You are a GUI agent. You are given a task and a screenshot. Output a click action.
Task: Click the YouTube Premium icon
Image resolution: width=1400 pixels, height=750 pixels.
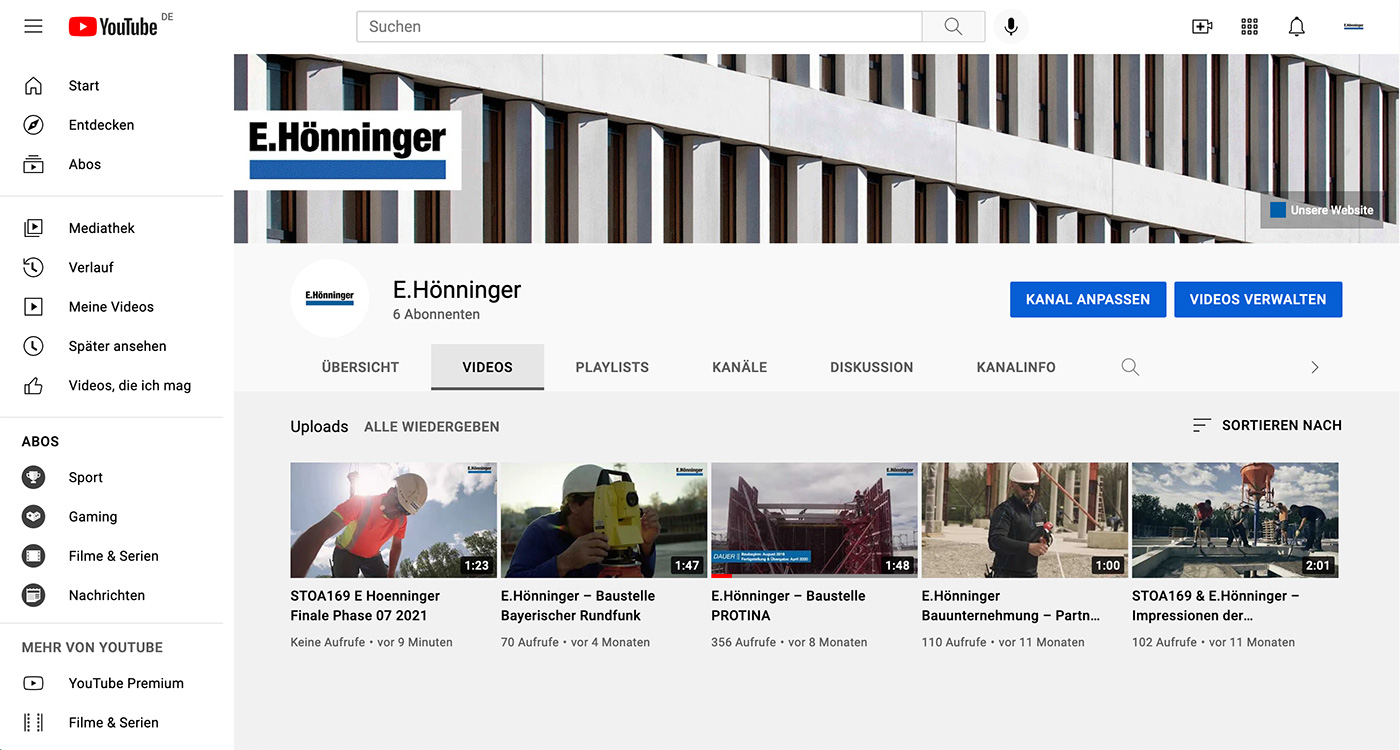[x=34, y=684]
